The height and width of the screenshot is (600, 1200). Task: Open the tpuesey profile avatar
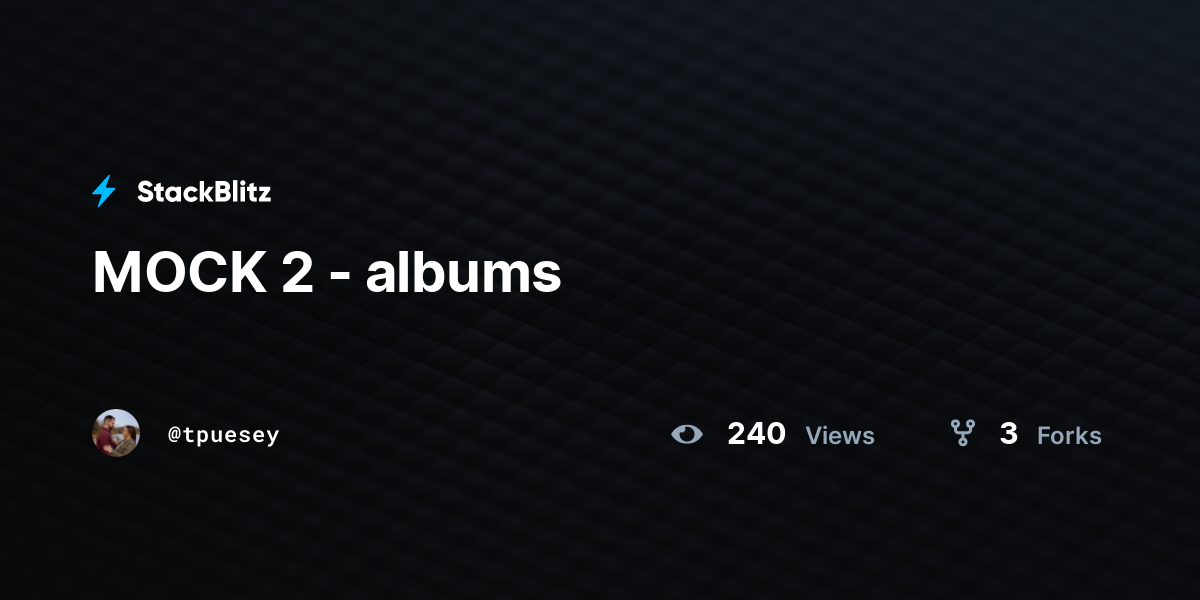[x=116, y=433]
